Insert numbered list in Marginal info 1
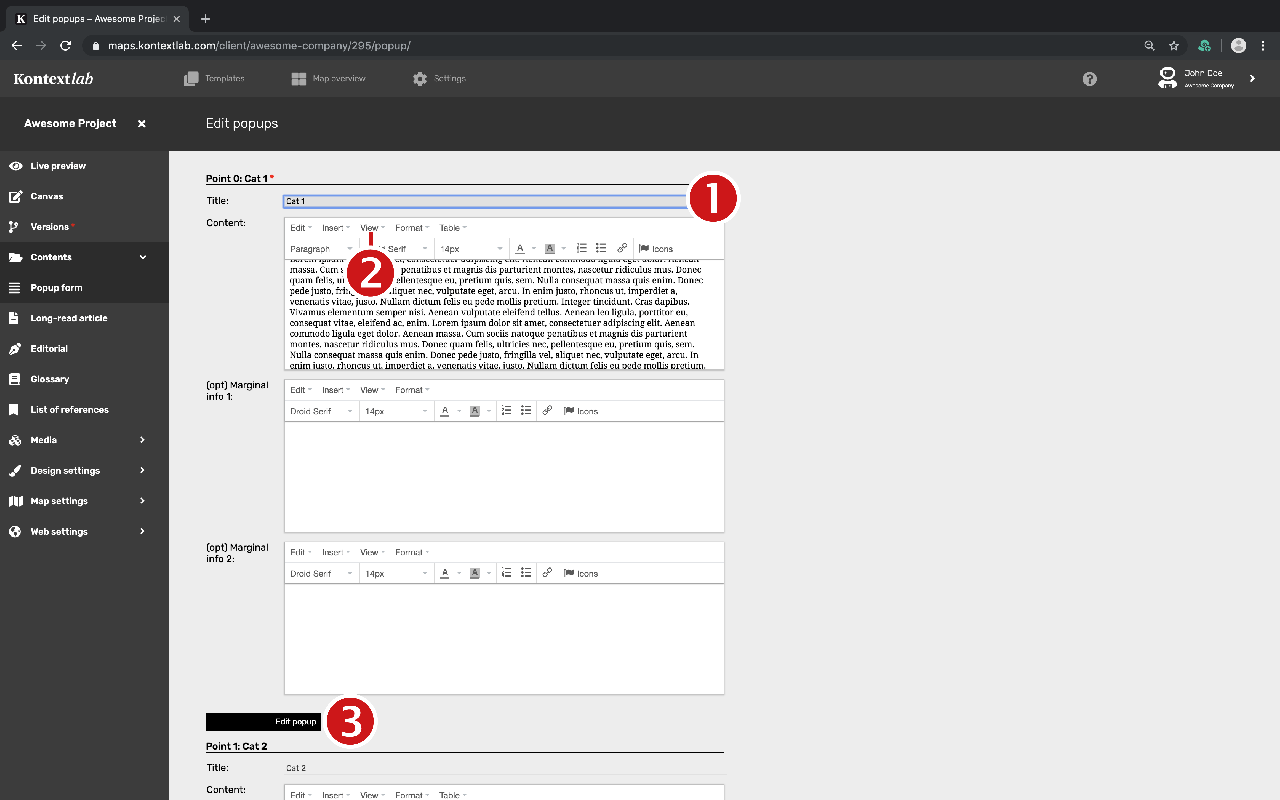The width and height of the screenshot is (1280, 800). tap(507, 410)
